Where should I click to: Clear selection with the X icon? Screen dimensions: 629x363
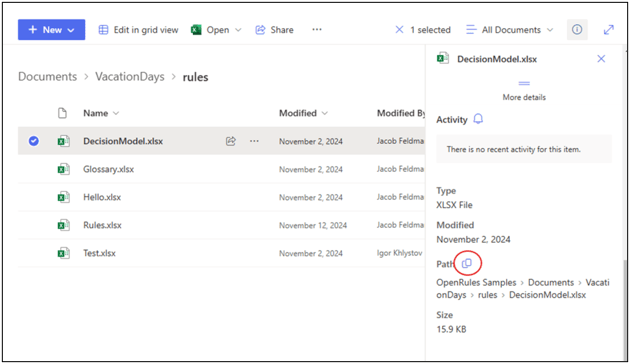(400, 30)
